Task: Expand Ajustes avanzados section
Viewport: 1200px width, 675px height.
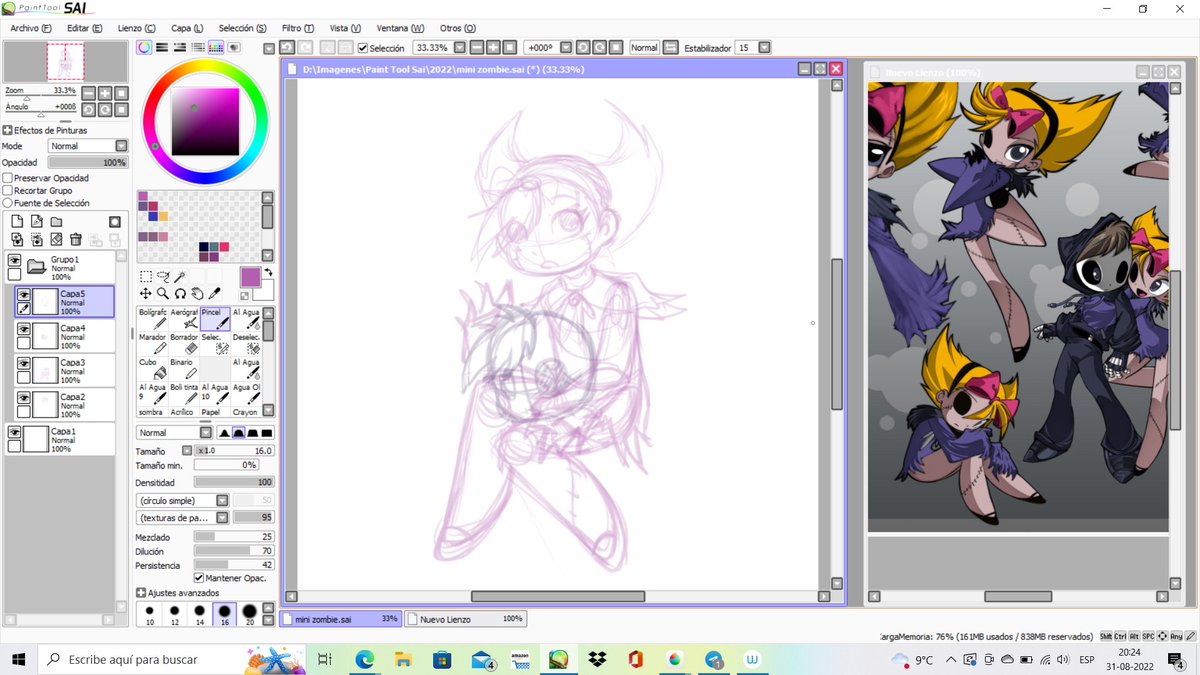Action: click(141, 593)
